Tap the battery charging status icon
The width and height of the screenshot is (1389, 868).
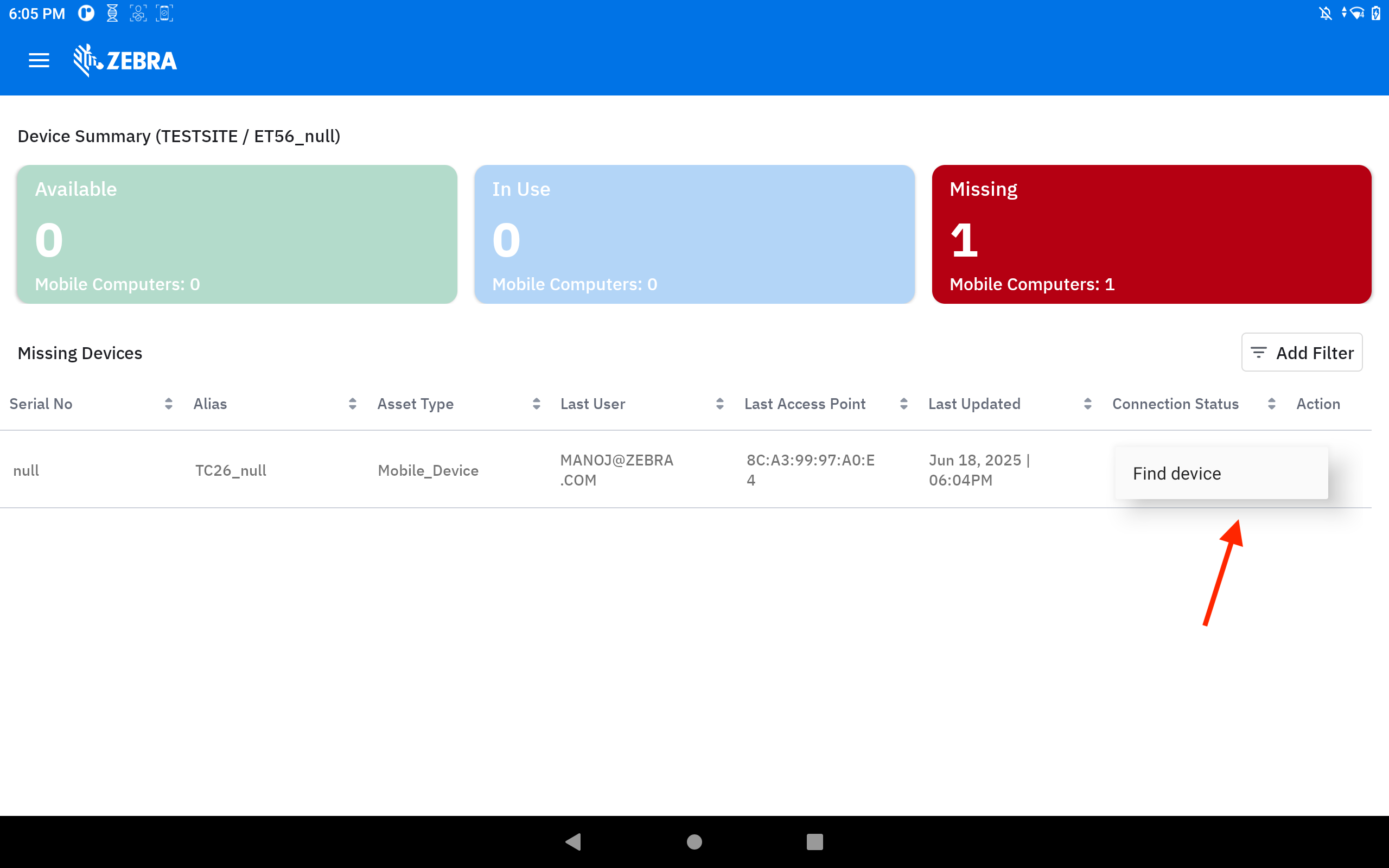coord(1376,13)
